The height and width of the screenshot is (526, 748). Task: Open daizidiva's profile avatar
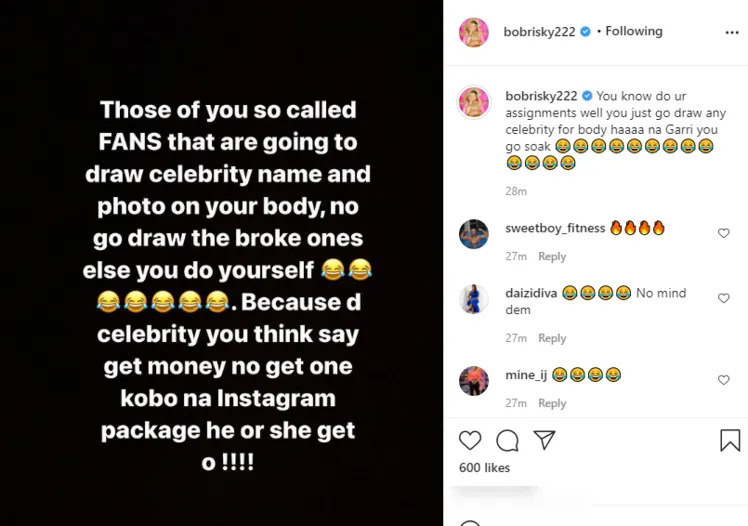(x=473, y=299)
